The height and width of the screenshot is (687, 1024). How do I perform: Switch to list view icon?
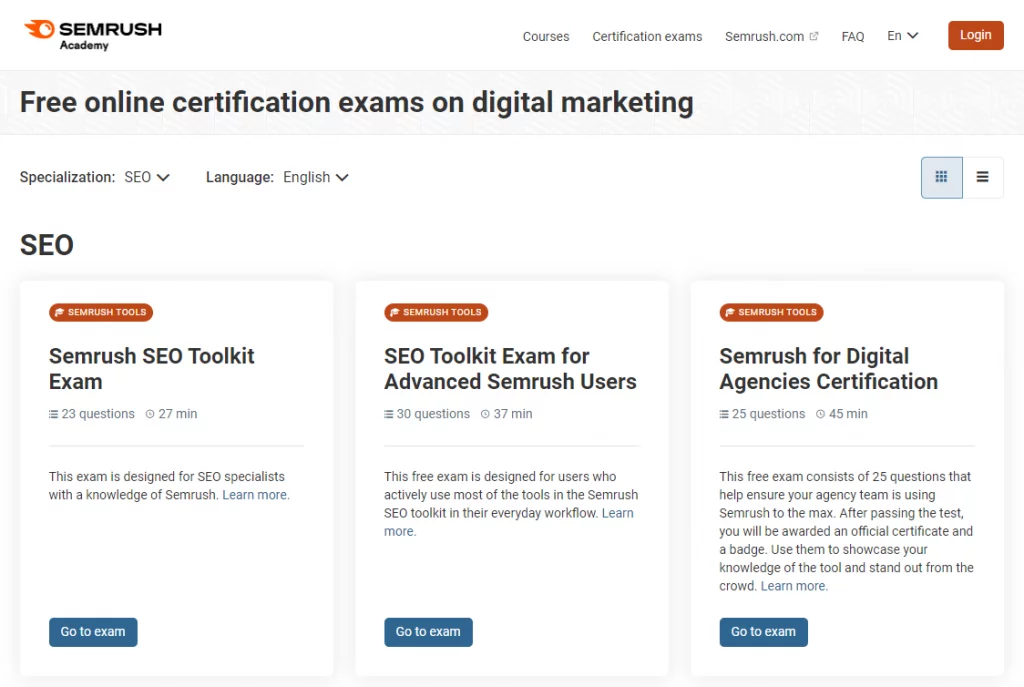click(982, 177)
